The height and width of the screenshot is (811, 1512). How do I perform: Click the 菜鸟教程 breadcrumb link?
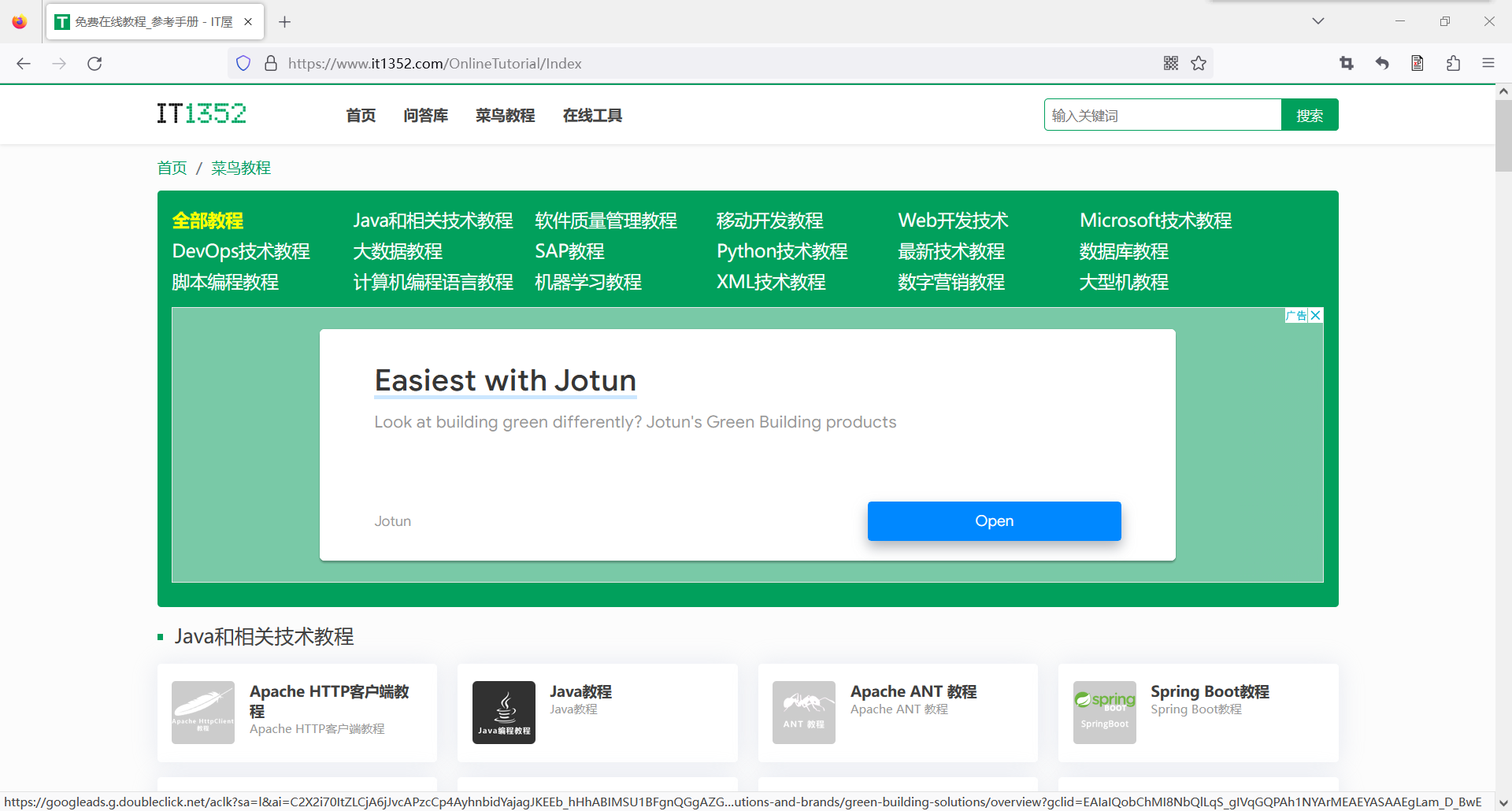tap(241, 168)
